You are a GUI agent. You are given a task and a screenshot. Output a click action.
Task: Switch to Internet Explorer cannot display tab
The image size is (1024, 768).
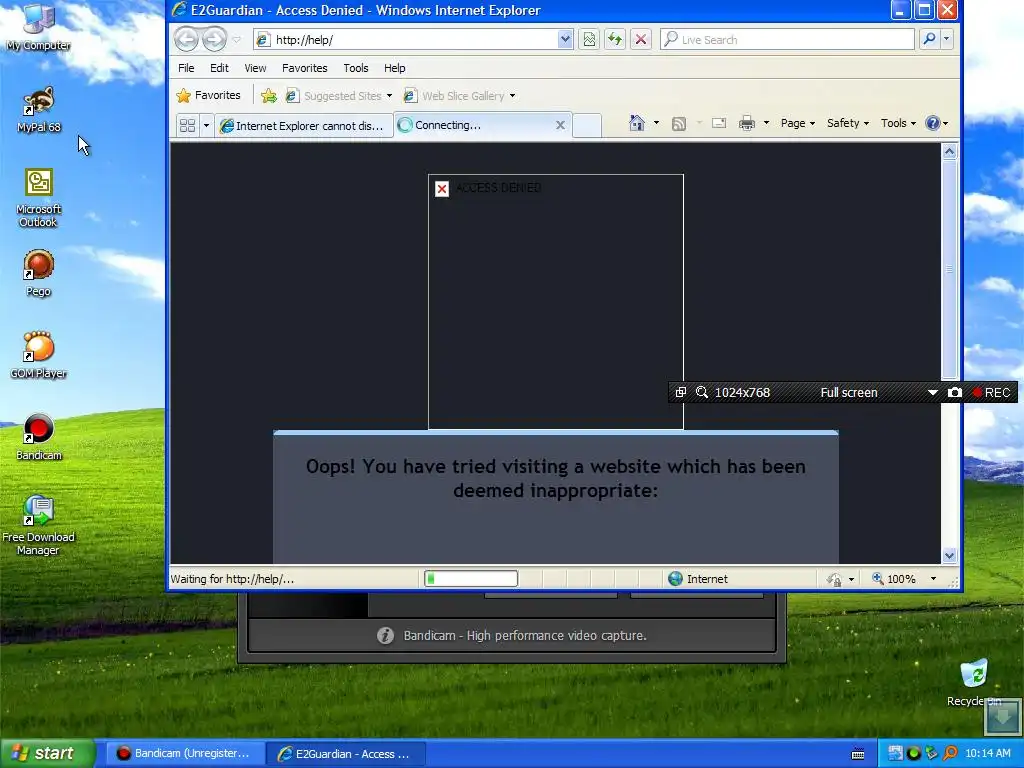tap(304, 125)
